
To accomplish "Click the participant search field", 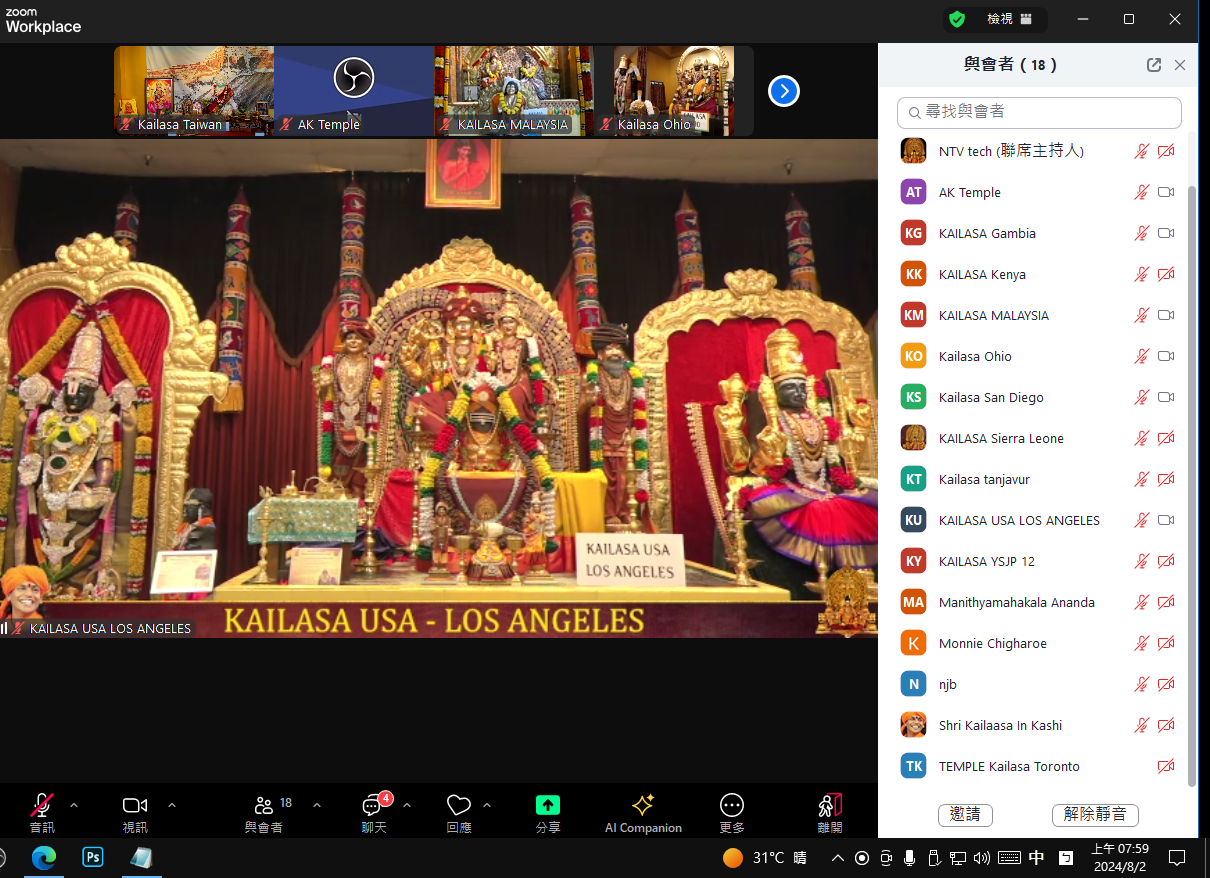I will [x=1040, y=112].
